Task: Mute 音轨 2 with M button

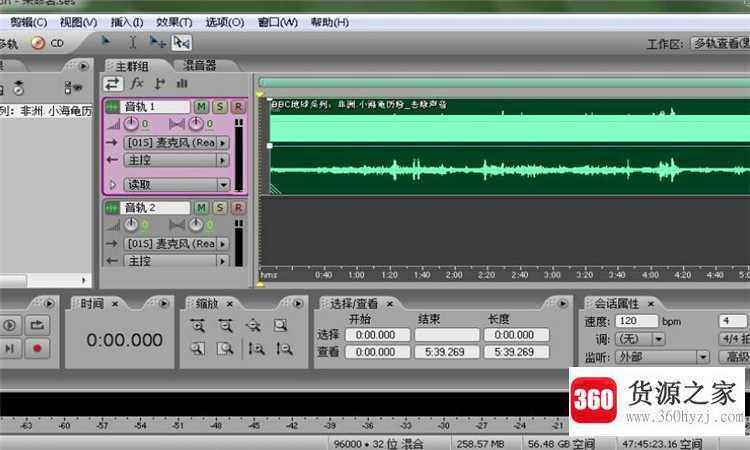Action: point(201,208)
